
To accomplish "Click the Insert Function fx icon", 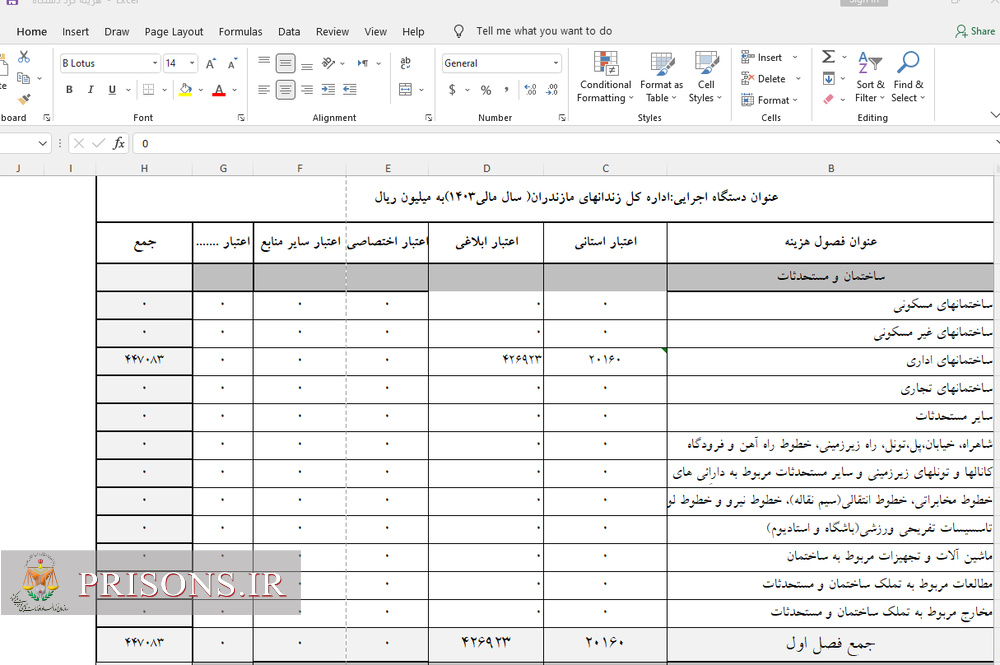I will coord(119,143).
